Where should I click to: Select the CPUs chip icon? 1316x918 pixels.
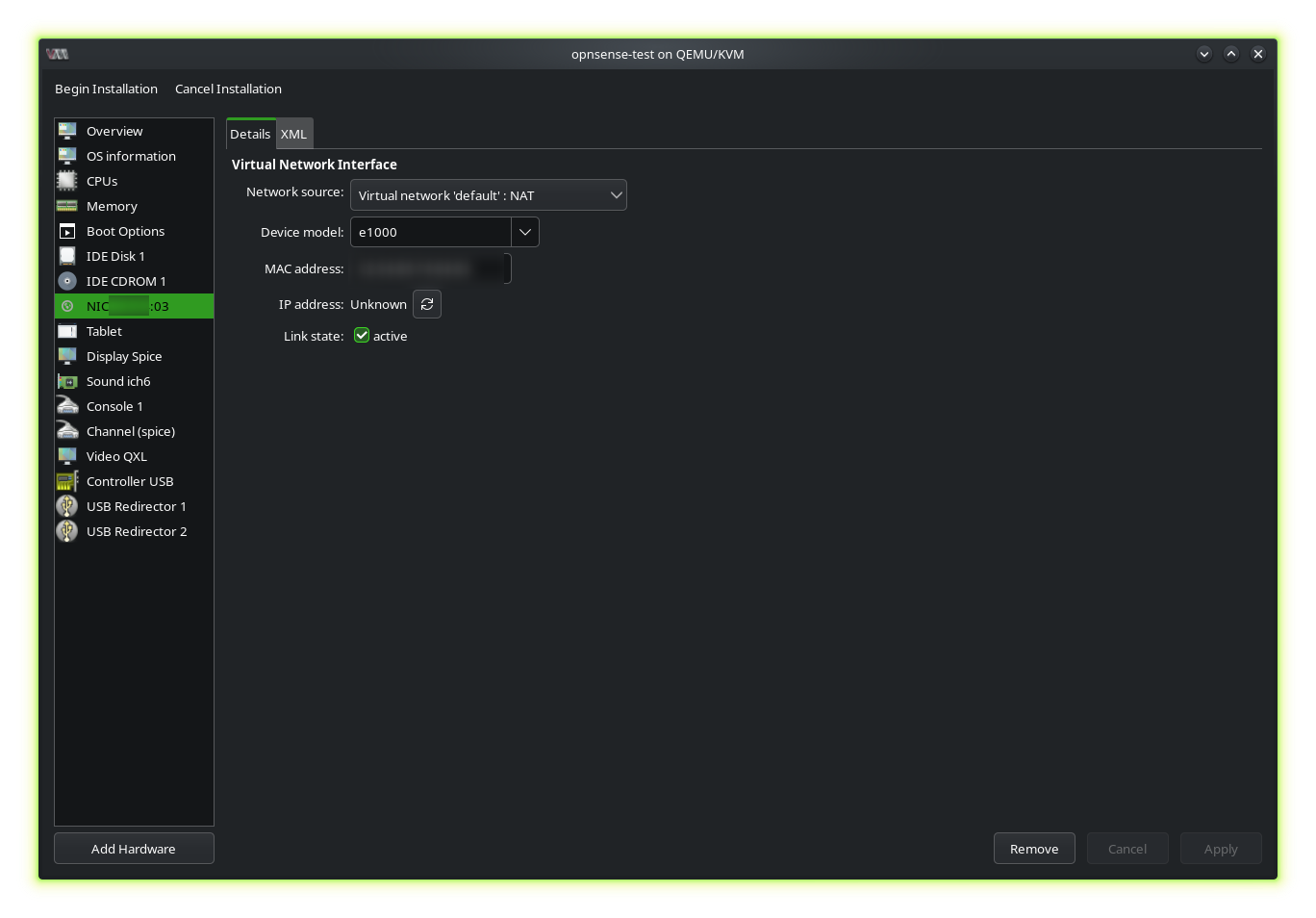(67, 181)
